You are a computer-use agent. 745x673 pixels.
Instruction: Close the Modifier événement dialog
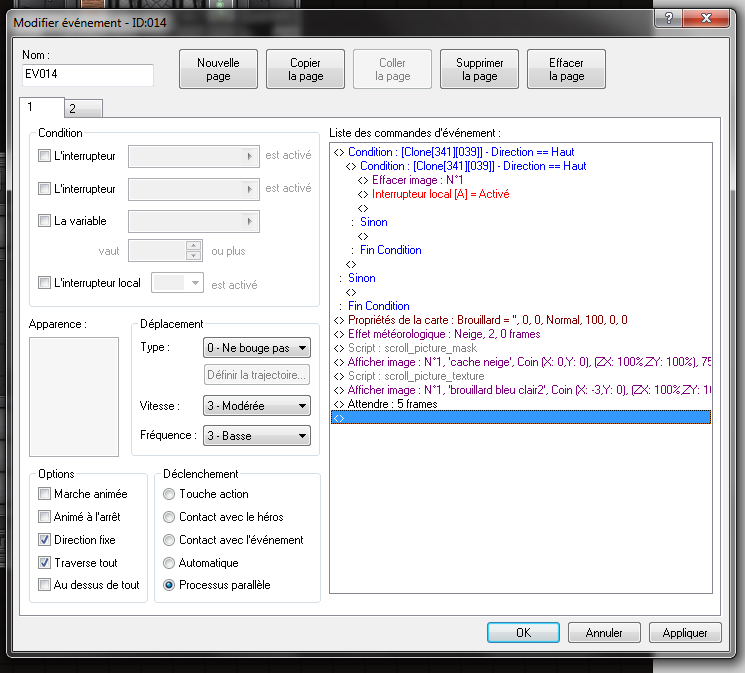click(706, 19)
